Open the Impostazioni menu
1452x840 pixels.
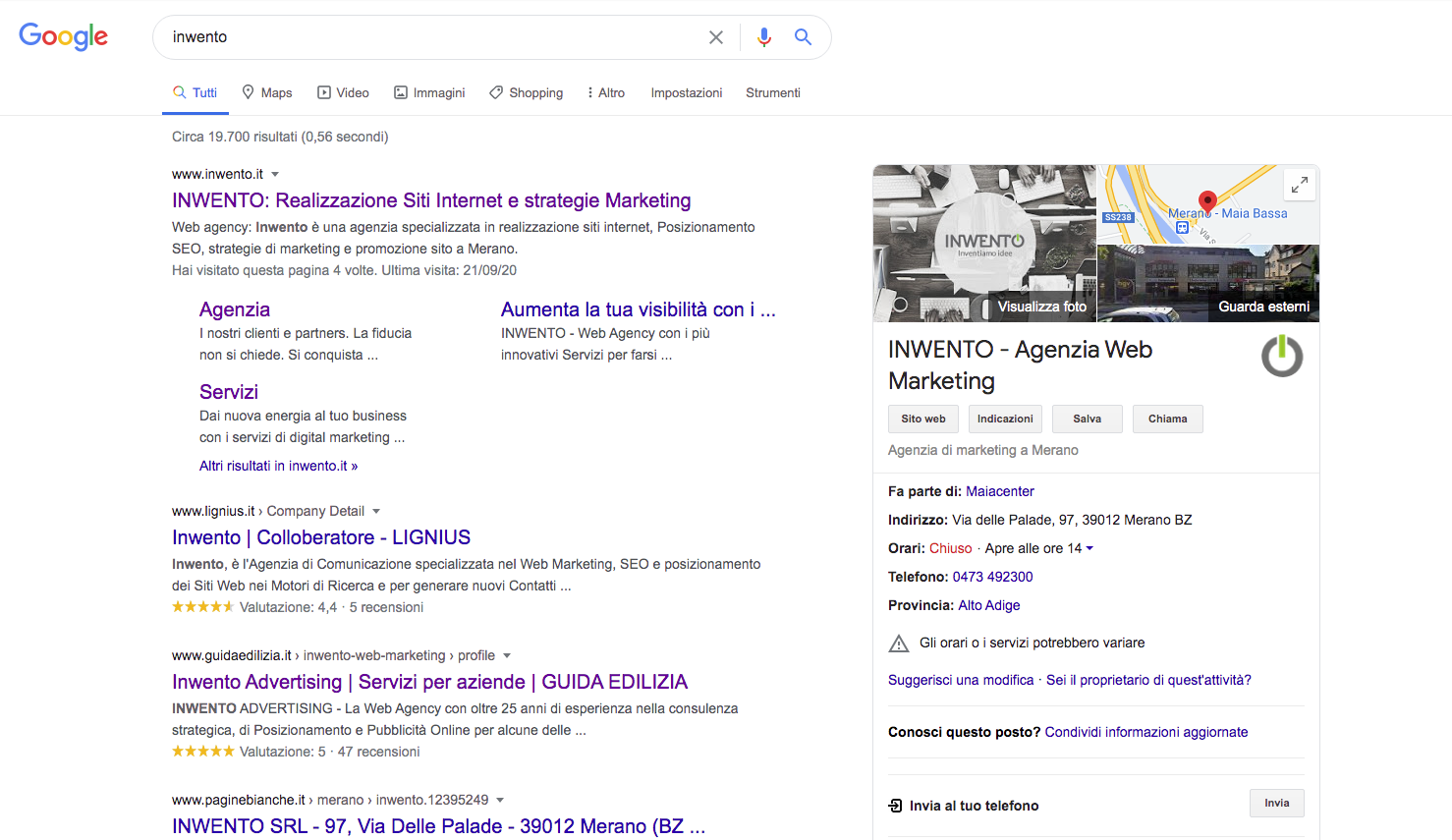[686, 92]
